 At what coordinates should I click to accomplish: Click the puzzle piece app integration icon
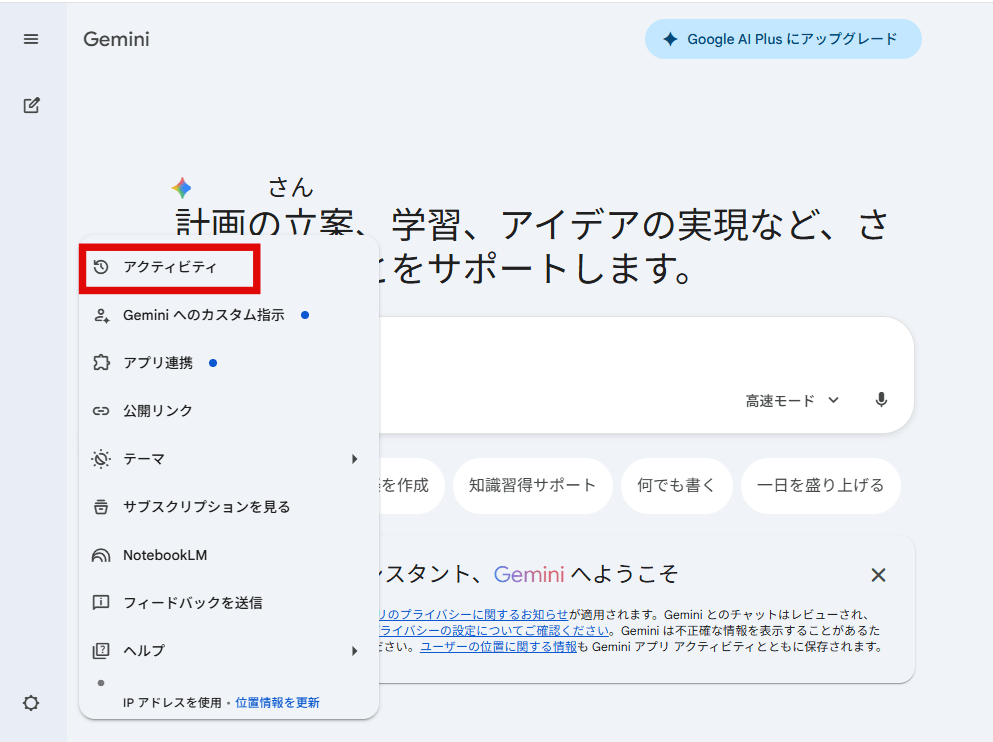click(x=101, y=363)
